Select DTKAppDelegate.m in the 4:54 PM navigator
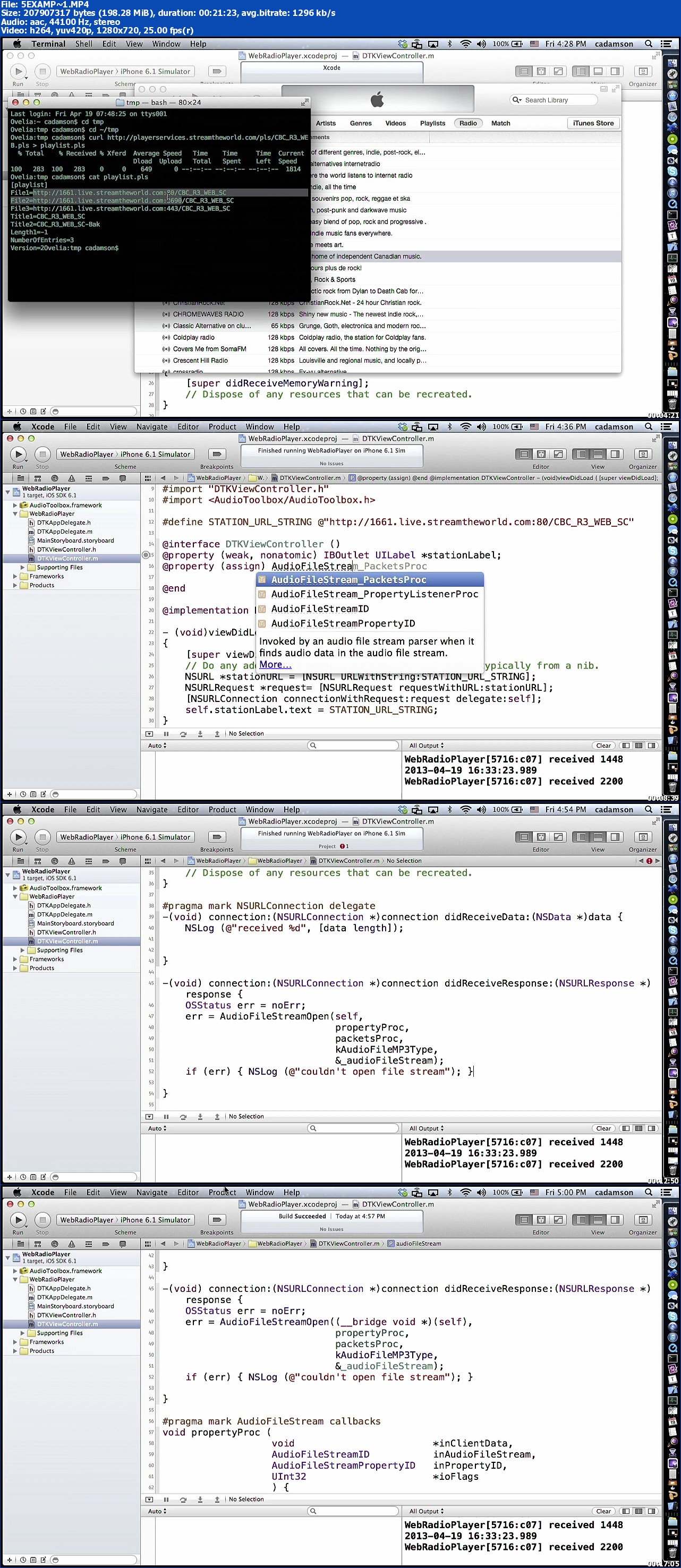 click(x=65, y=914)
